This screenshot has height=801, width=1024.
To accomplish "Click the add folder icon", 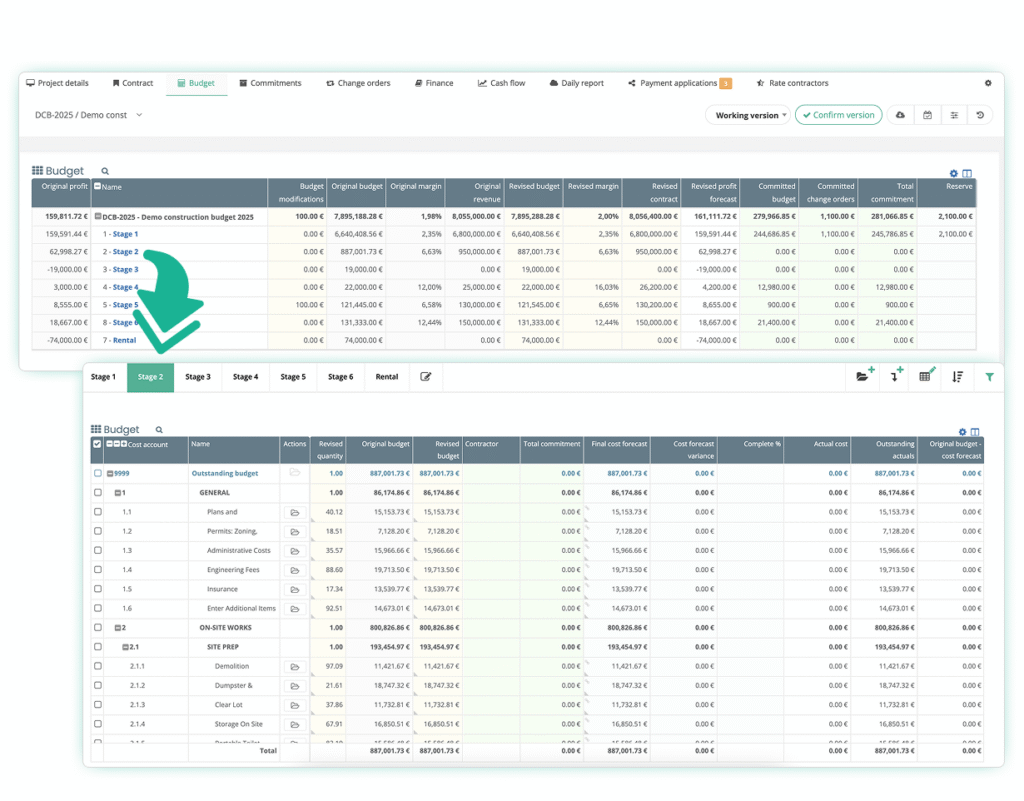I will point(865,375).
